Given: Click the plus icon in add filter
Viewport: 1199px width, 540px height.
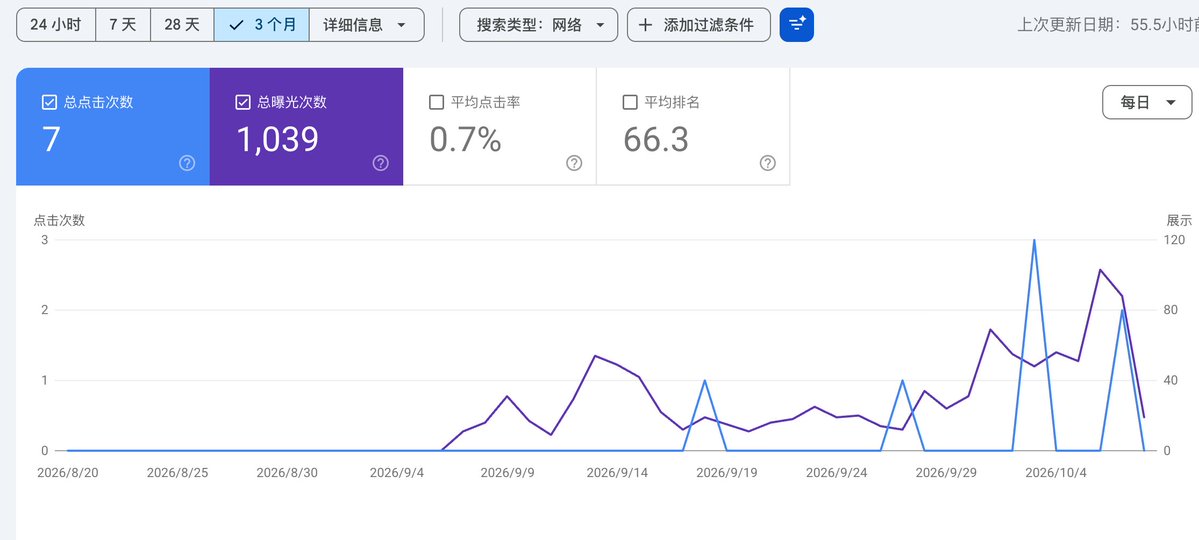Looking at the screenshot, I should coord(645,24).
